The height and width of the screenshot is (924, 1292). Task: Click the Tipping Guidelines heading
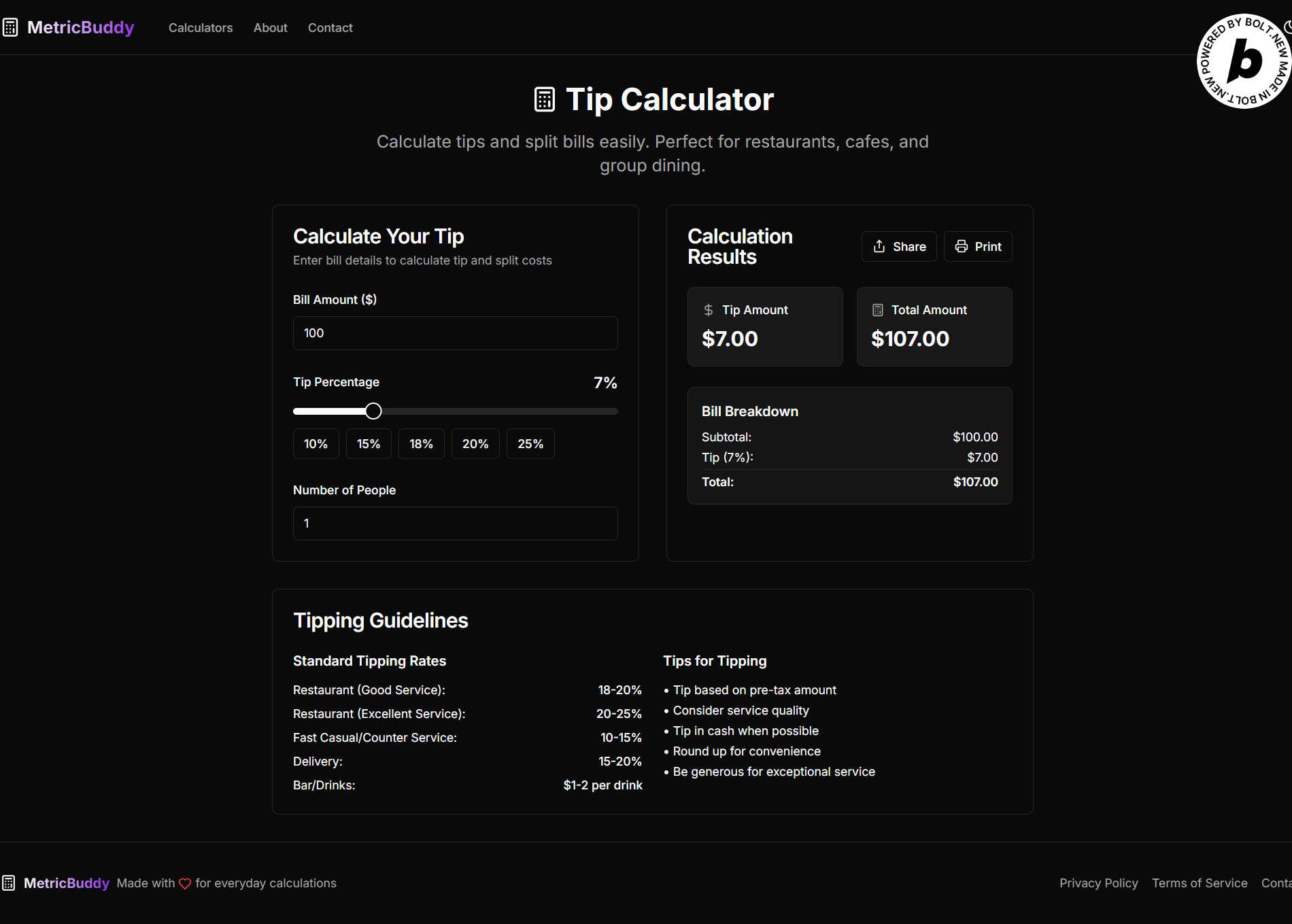tap(381, 621)
